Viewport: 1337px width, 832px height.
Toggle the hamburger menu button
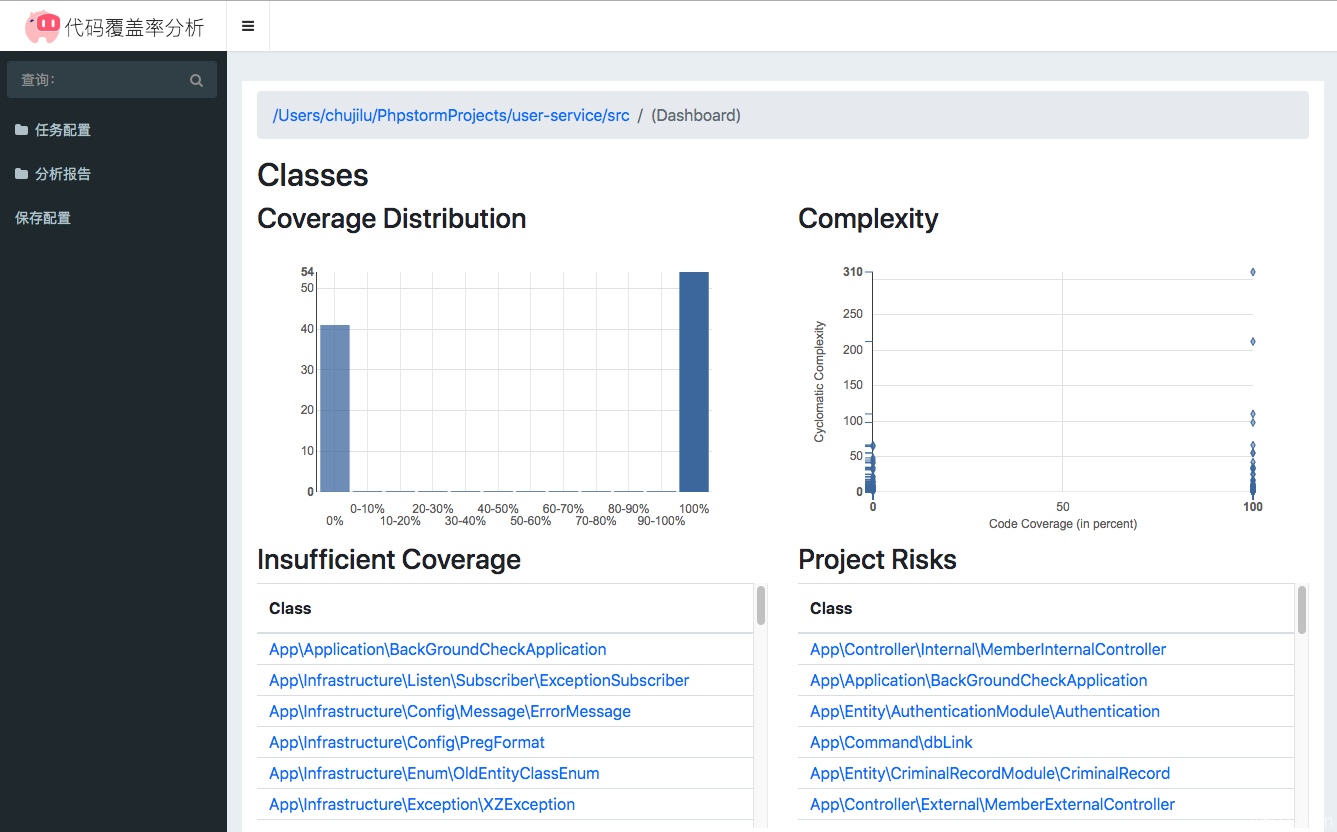[x=248, y=27]
